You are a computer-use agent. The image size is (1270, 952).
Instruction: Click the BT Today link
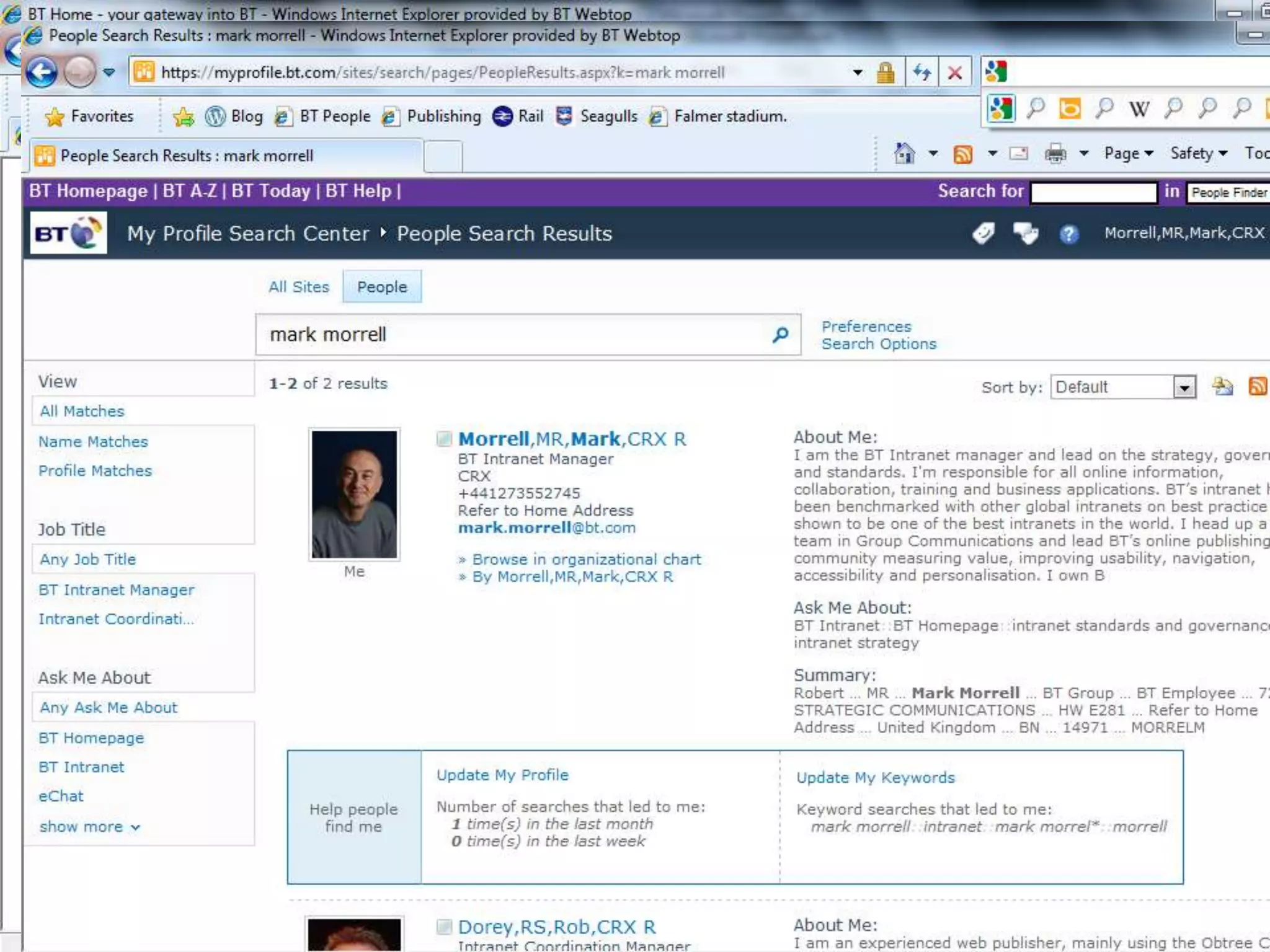pos(271,191)
